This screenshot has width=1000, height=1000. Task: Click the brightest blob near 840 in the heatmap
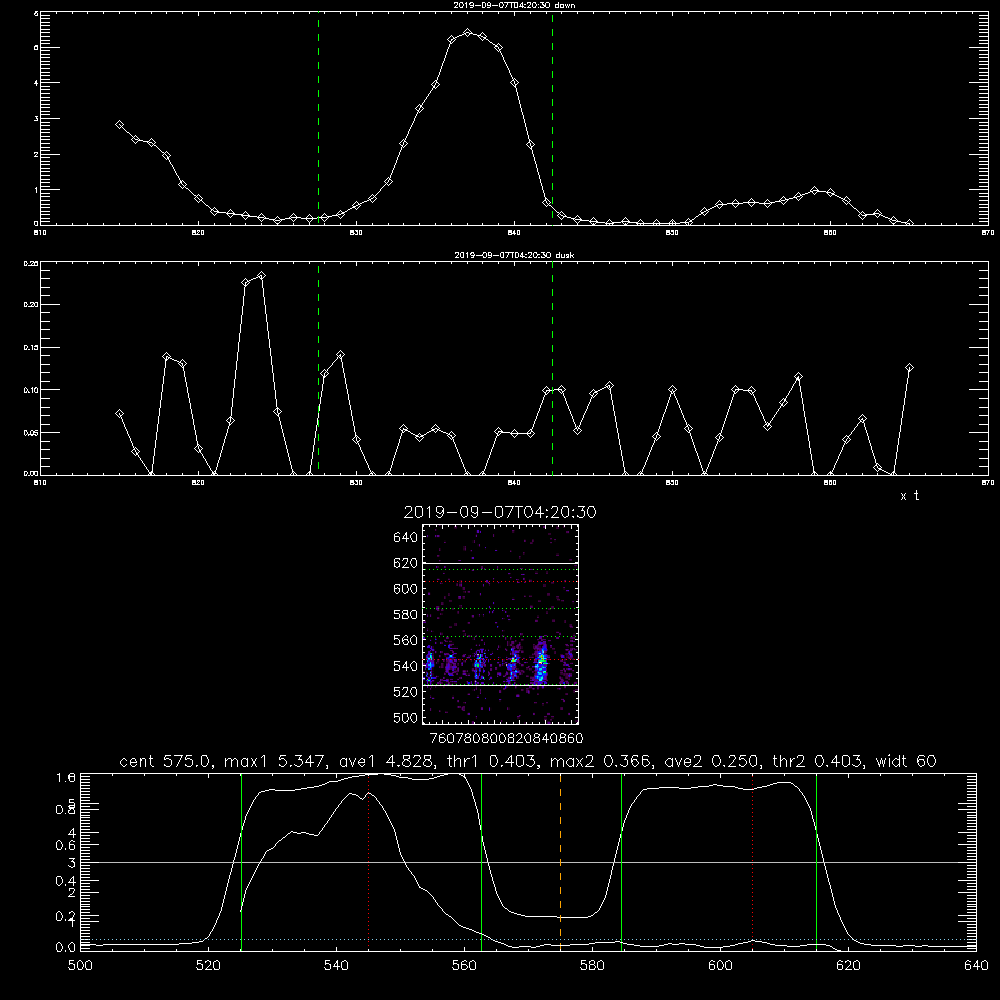point(541,662)
